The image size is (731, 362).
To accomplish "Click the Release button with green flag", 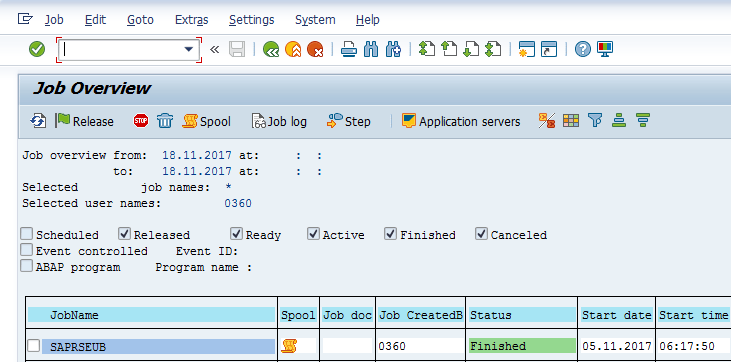I will [84, 121].
